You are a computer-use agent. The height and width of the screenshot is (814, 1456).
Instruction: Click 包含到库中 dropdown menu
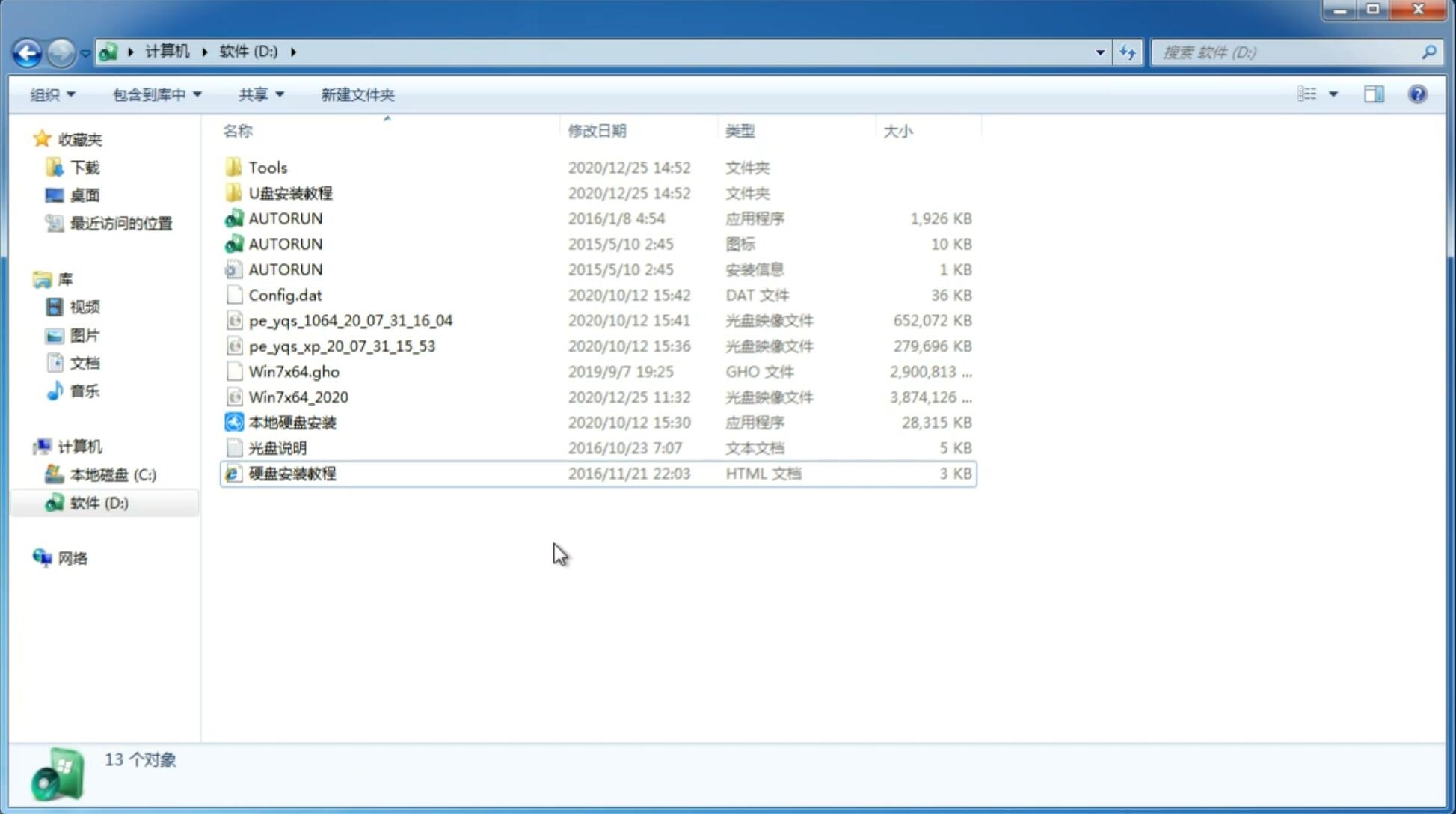click(x=155, y=94)
